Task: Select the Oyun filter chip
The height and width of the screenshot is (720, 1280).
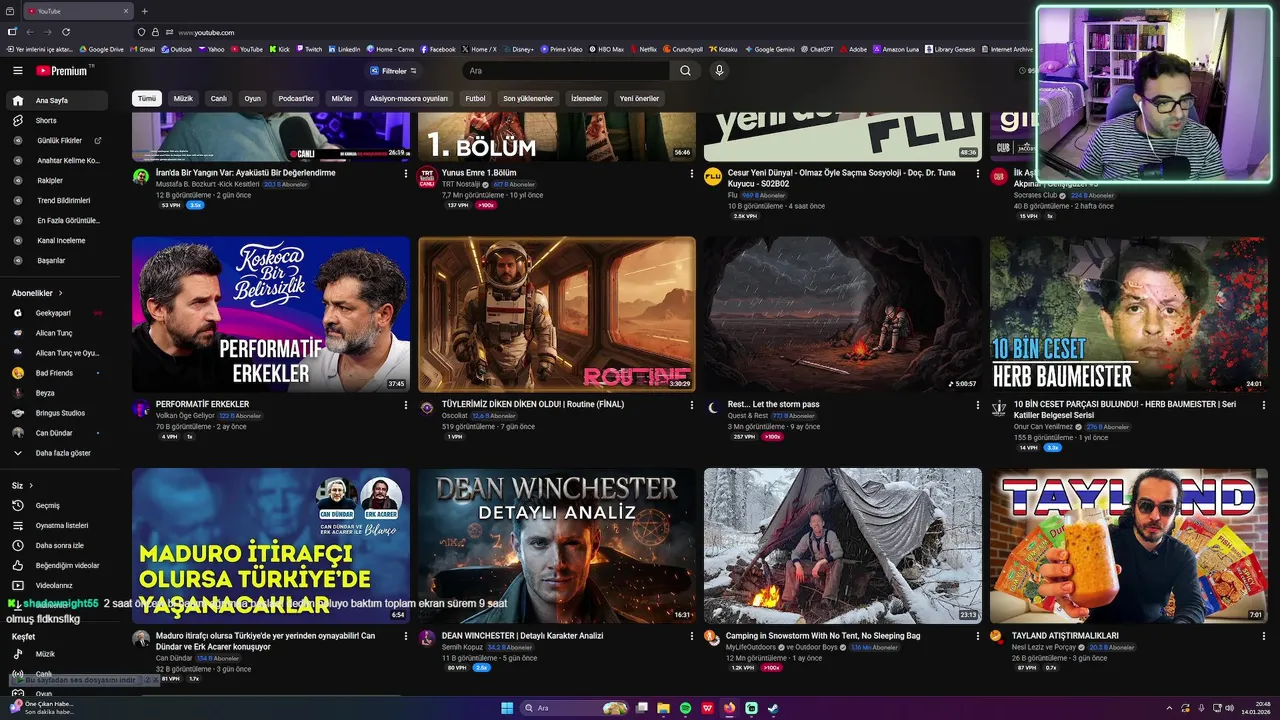Action: (x=253, y=99)
